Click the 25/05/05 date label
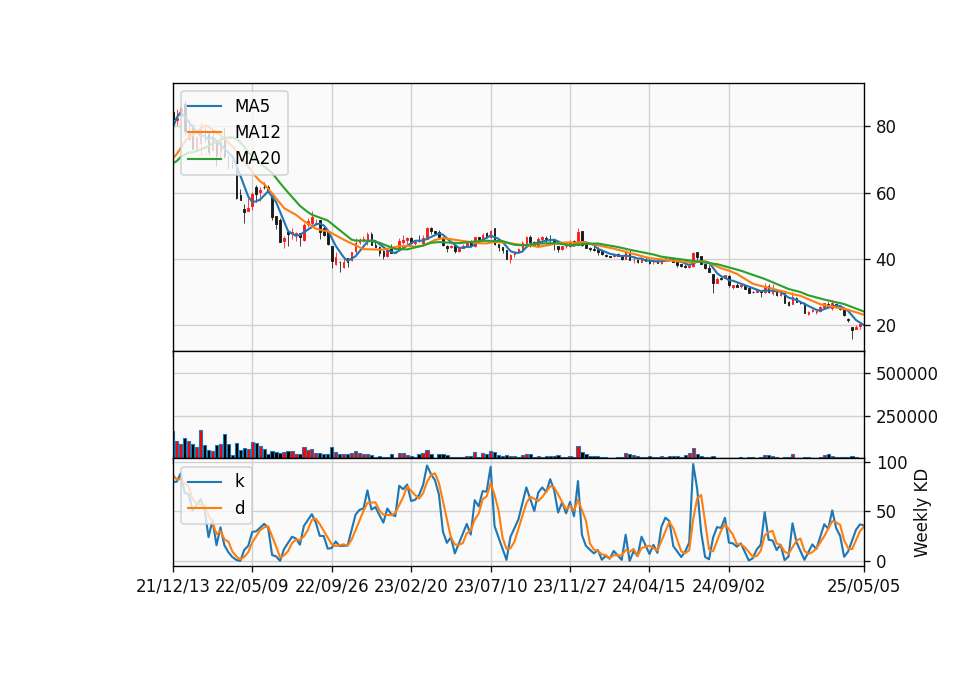The height and width of the screenshot is (690, 960). 864,586
